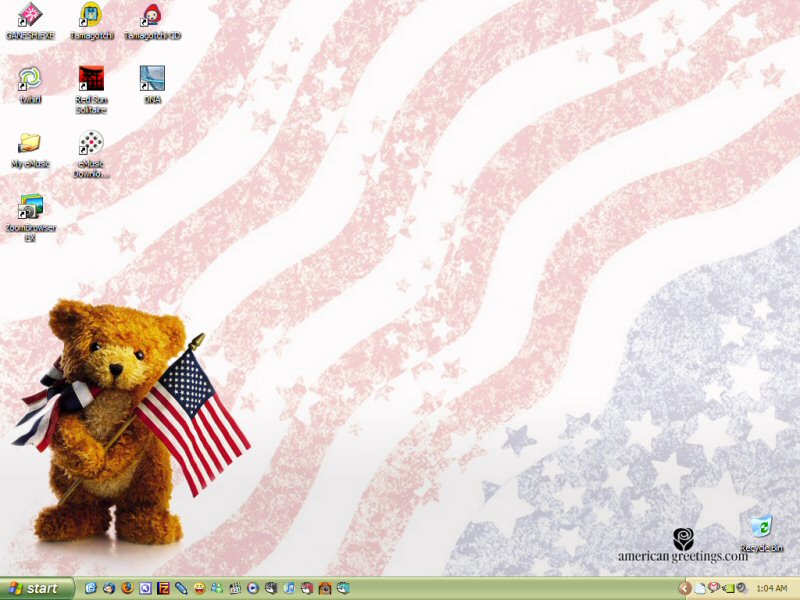The height and width of the screenshot is (600, 800).
Task: Open Firefox from the taskbar
Action: tap(126, 588)
